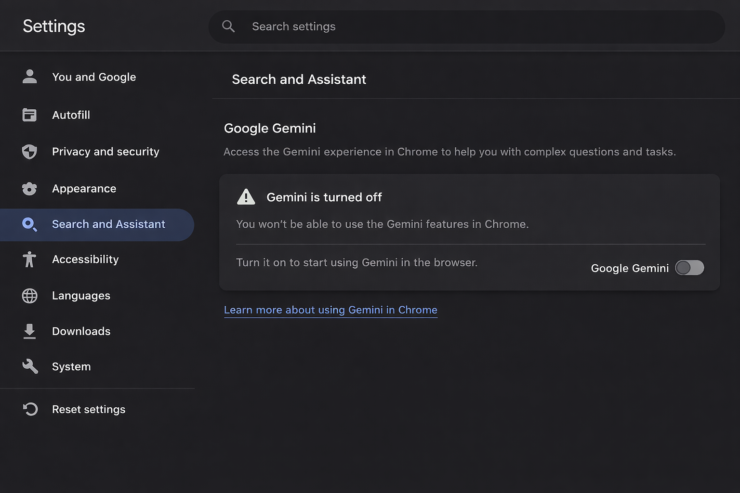This screenshot has width=740, height=493.
Task: Click the System wrench icon
Action: tap(30, 367)
